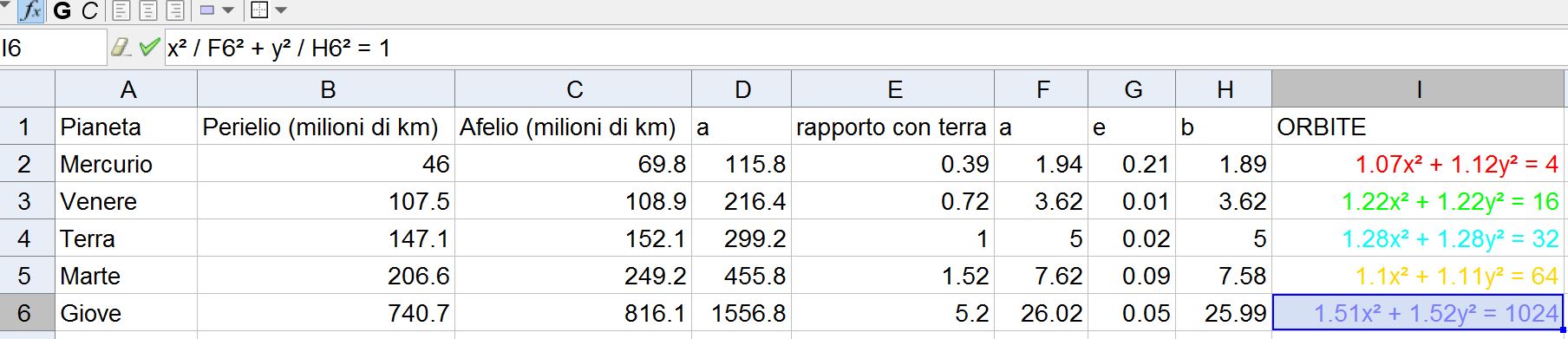Select column G header

click(1132, 89)
